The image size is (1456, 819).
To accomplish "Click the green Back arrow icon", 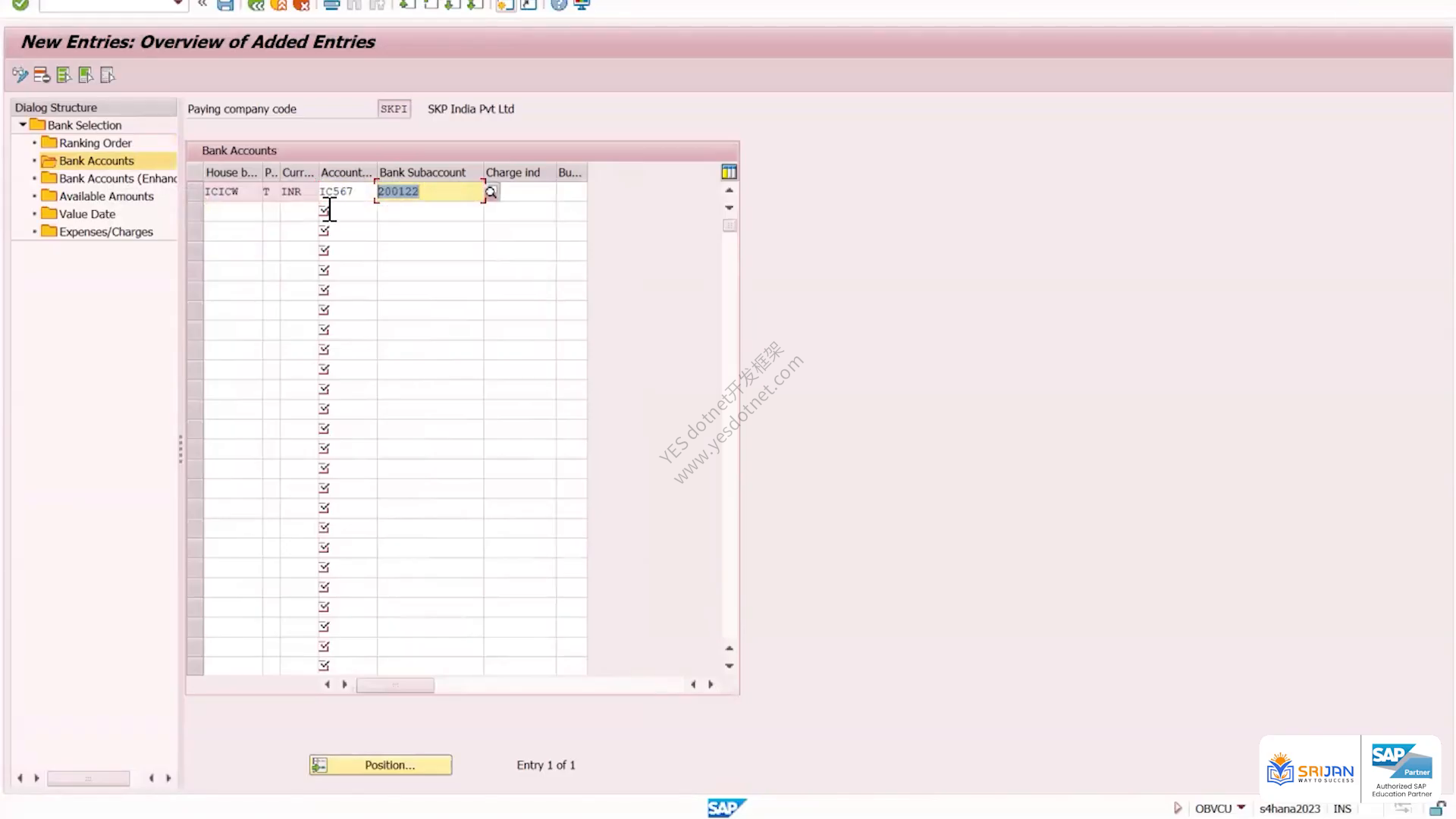I will [x=256, y=5].
